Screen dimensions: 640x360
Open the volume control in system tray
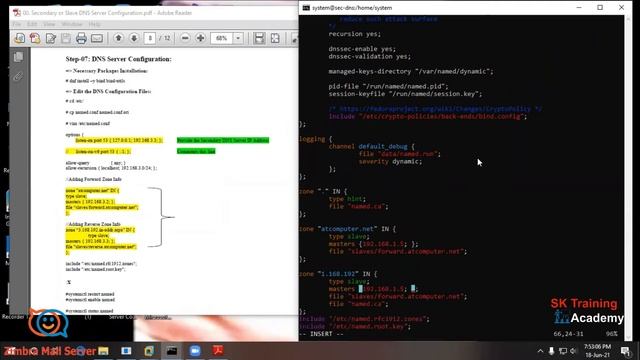[573, 351]
